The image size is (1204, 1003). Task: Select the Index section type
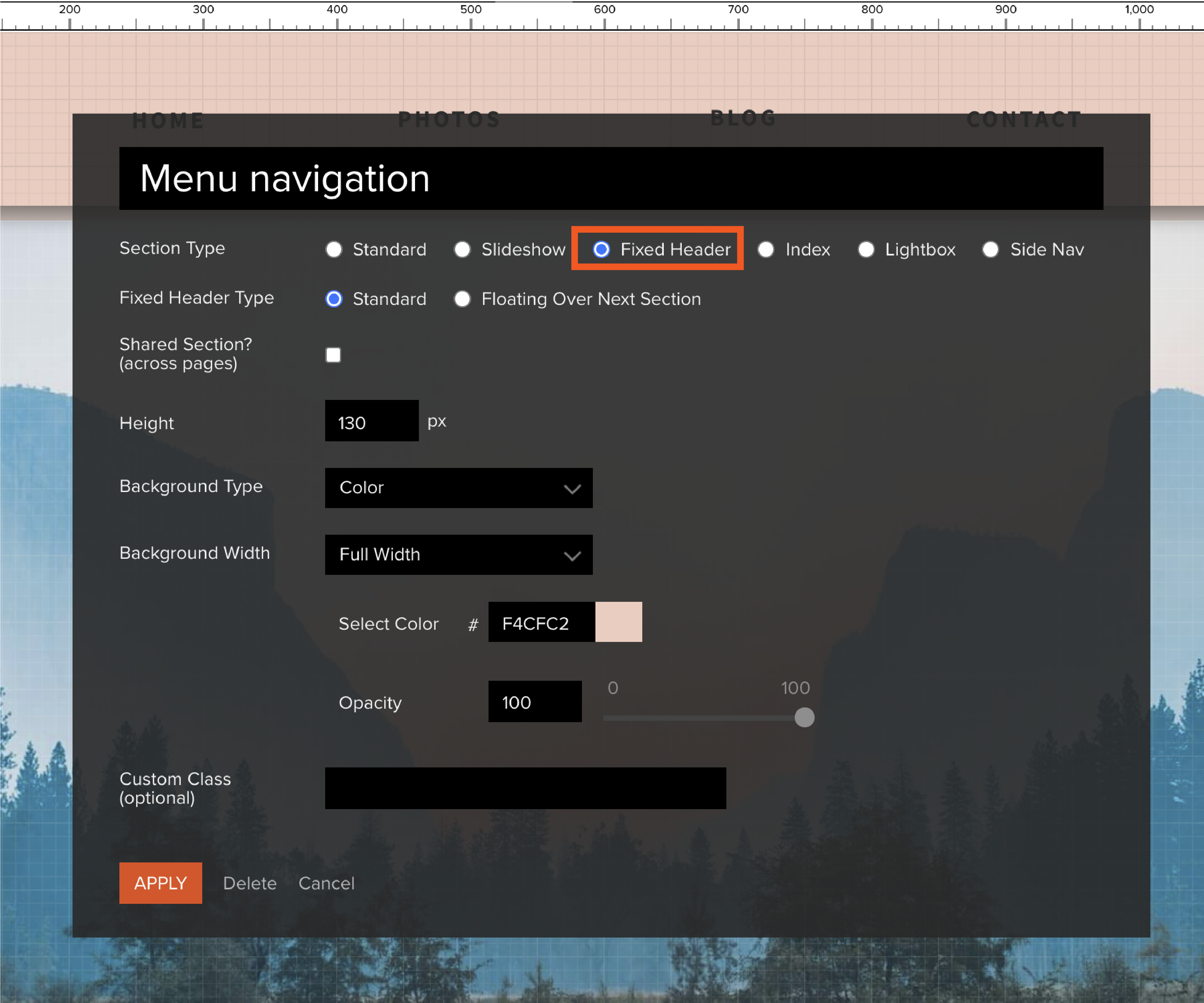pos(766,250)
